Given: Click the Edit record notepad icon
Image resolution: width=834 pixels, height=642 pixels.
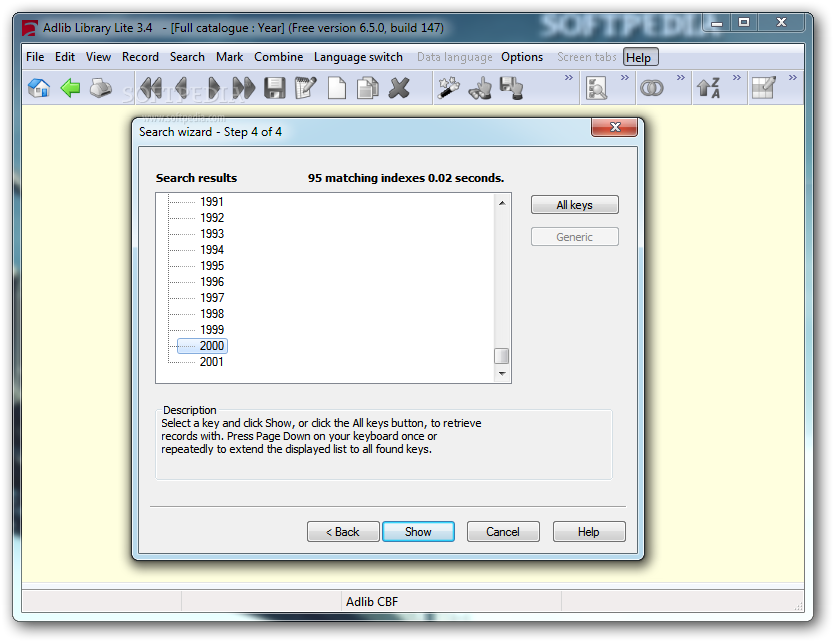Looking at the screenshot, I should pos(305,88).
